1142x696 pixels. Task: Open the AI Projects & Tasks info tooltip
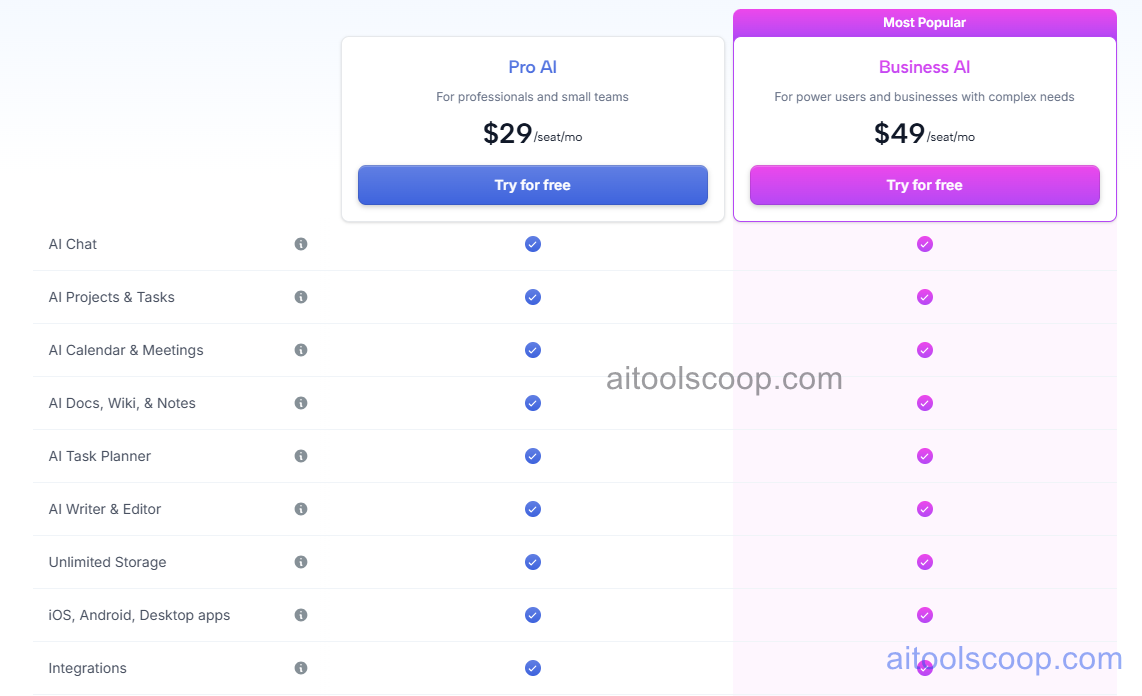(301, 297)
